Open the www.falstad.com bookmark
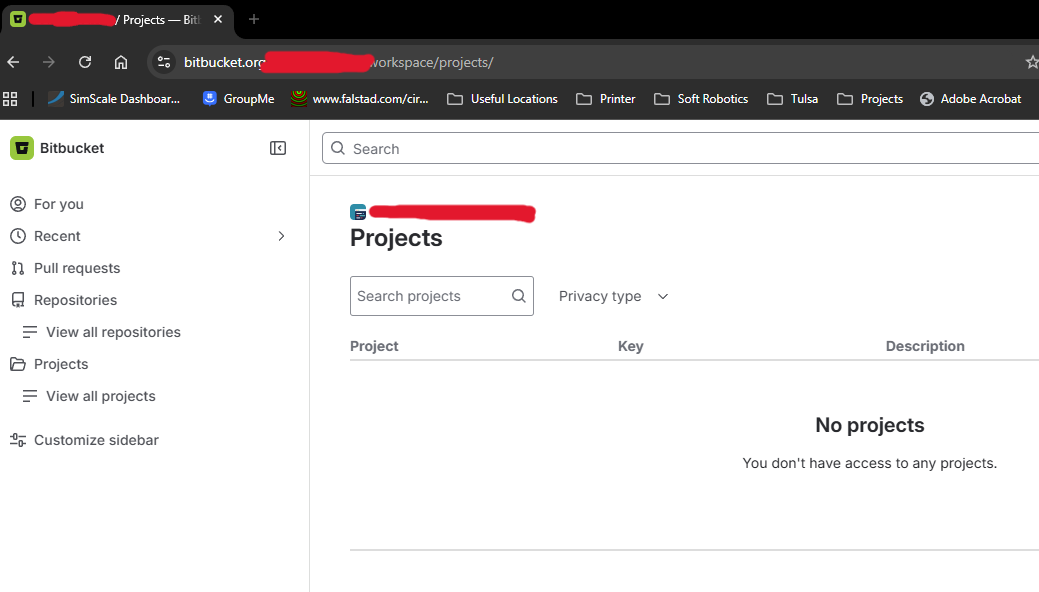The width and height of the screenshot is (1039, 592). (360, 99)
